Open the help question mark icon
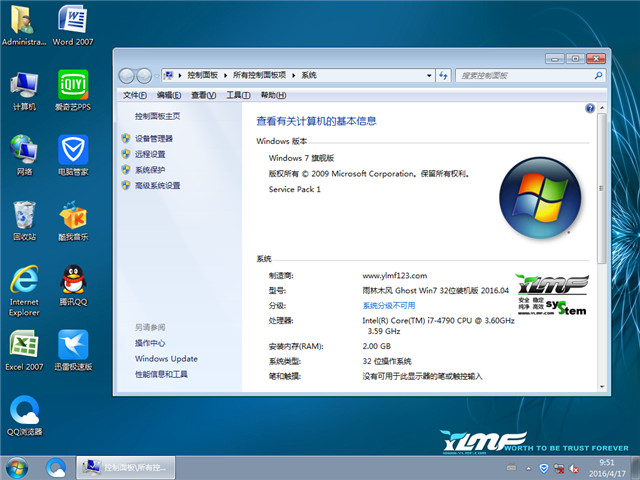 (590, 108)
